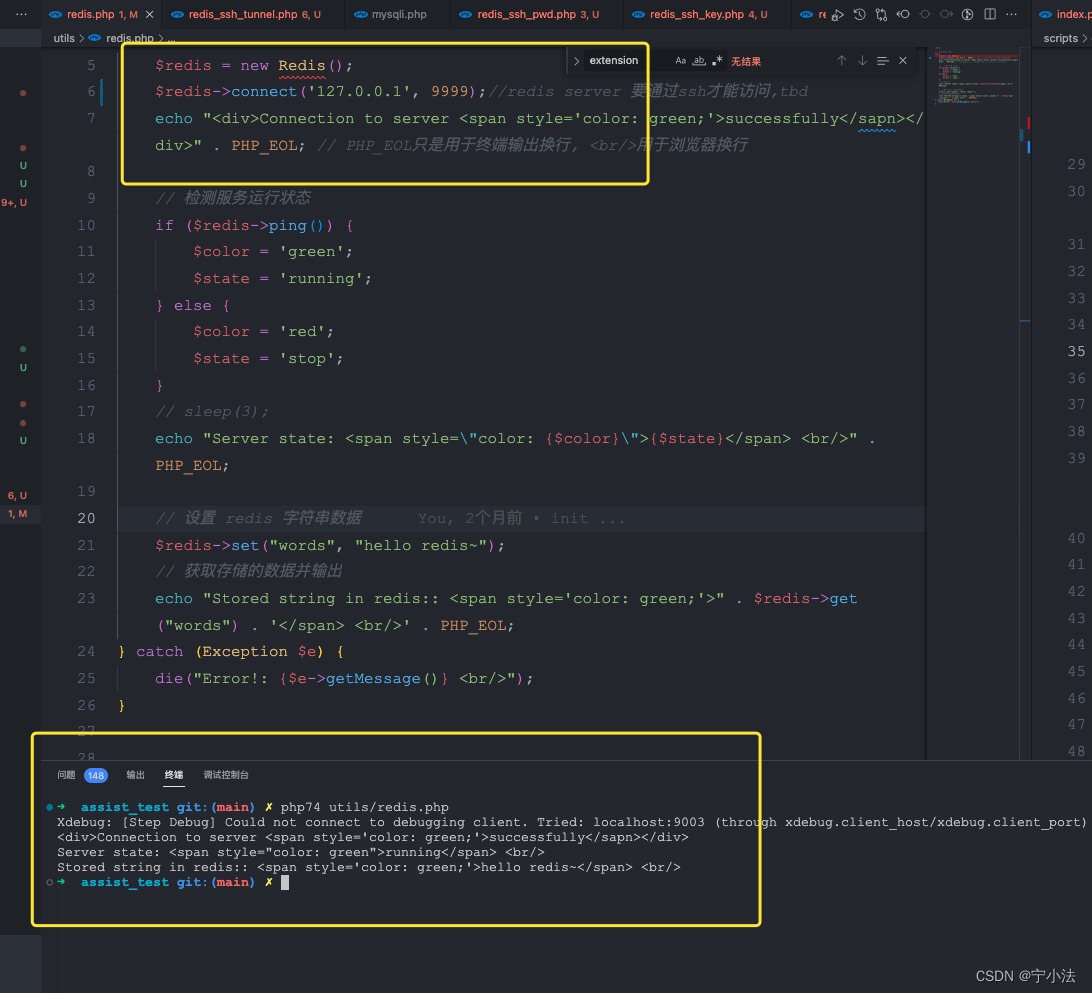1092x993 pixels.
Task: Open more editor actions with the ellipsis
Action: tap(1012, 14)
